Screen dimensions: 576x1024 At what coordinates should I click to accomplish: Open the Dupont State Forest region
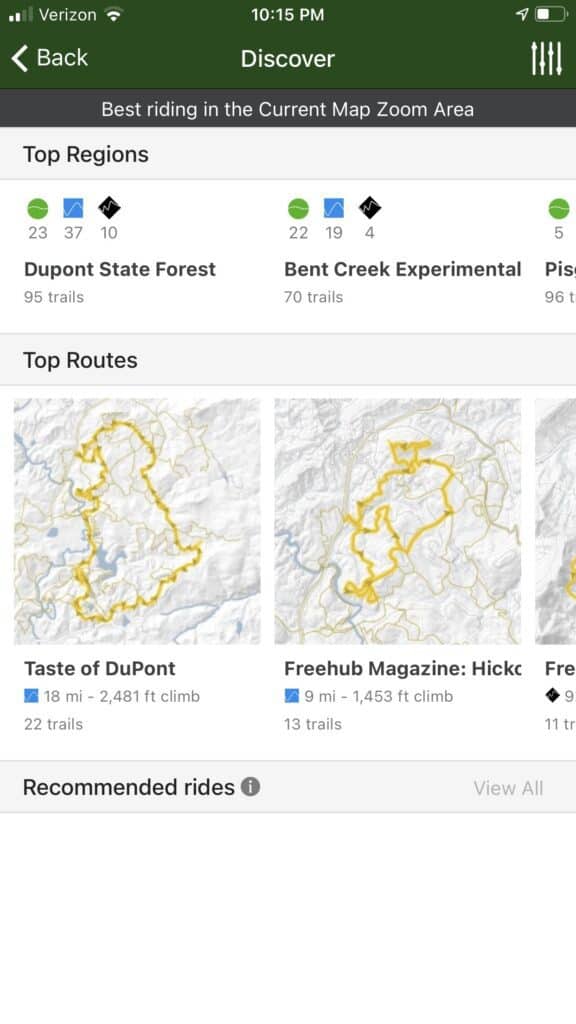(x=120, y=269)
